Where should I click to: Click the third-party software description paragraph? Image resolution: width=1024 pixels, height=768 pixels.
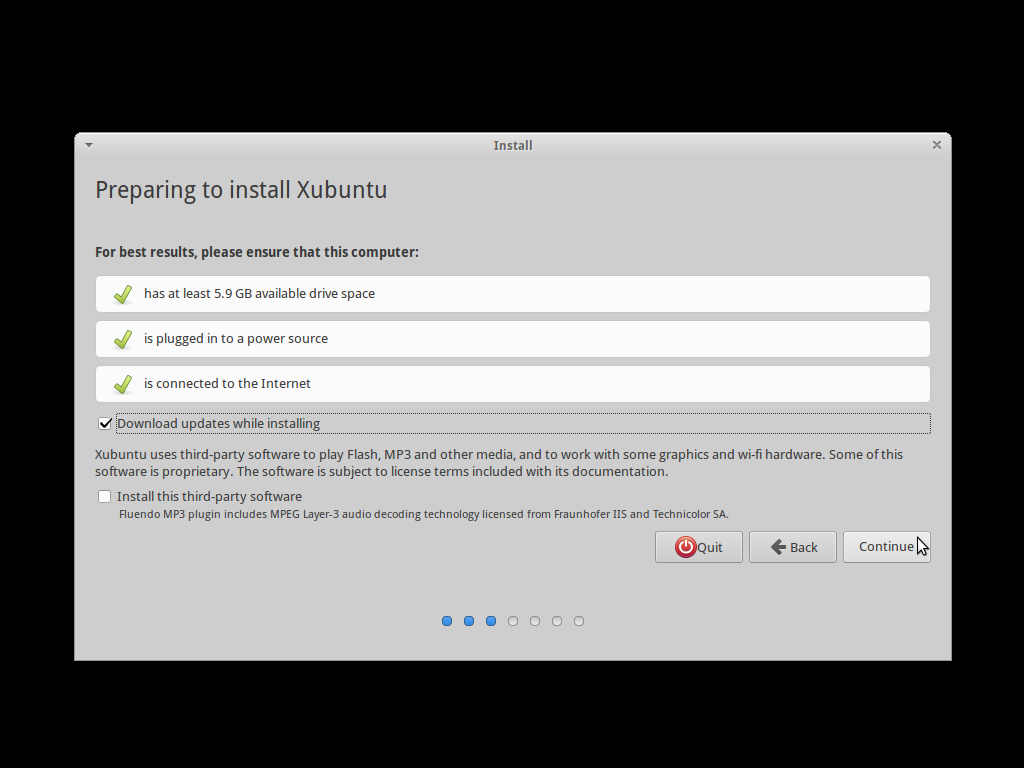pos(499,463)
